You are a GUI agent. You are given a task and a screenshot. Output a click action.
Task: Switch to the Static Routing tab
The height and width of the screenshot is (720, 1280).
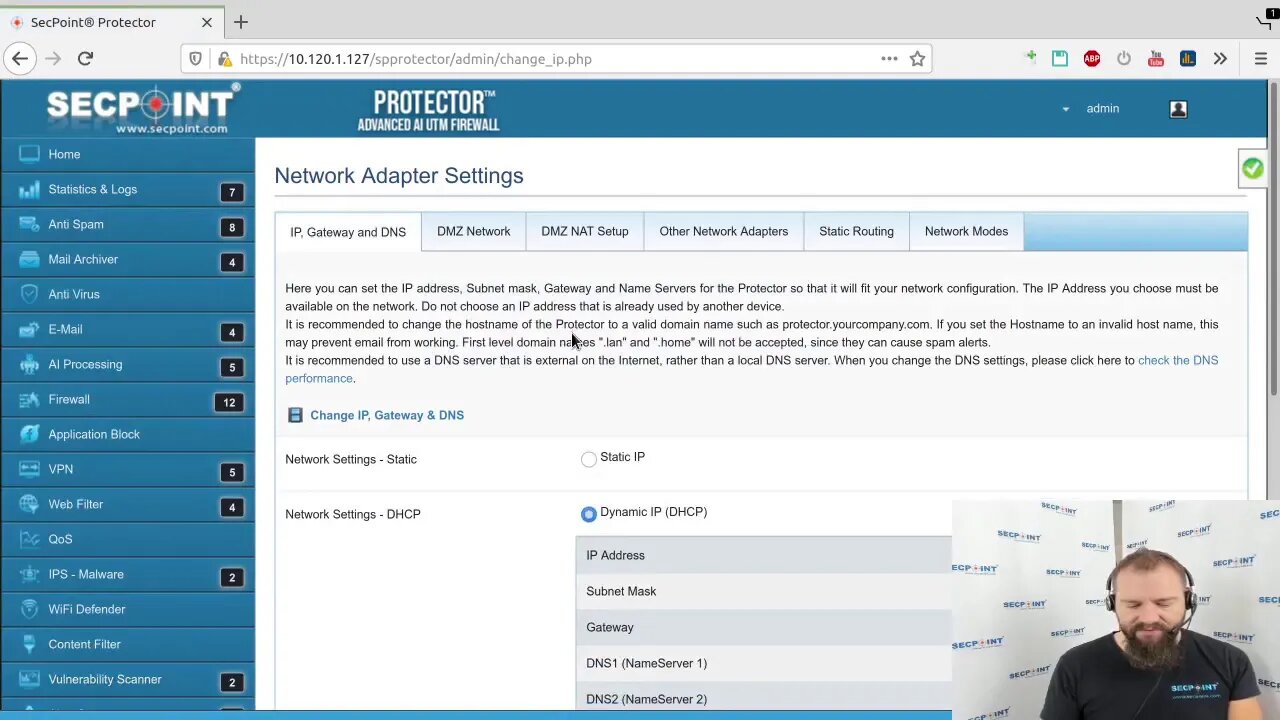point(856,231)
